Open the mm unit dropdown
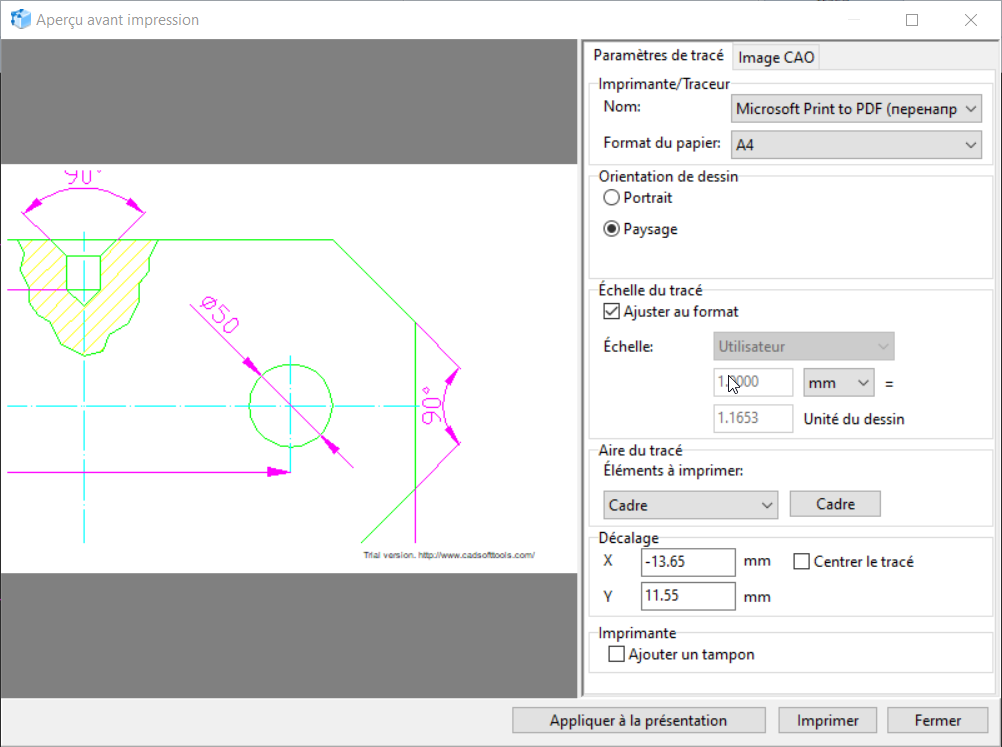 click(838, 383)
